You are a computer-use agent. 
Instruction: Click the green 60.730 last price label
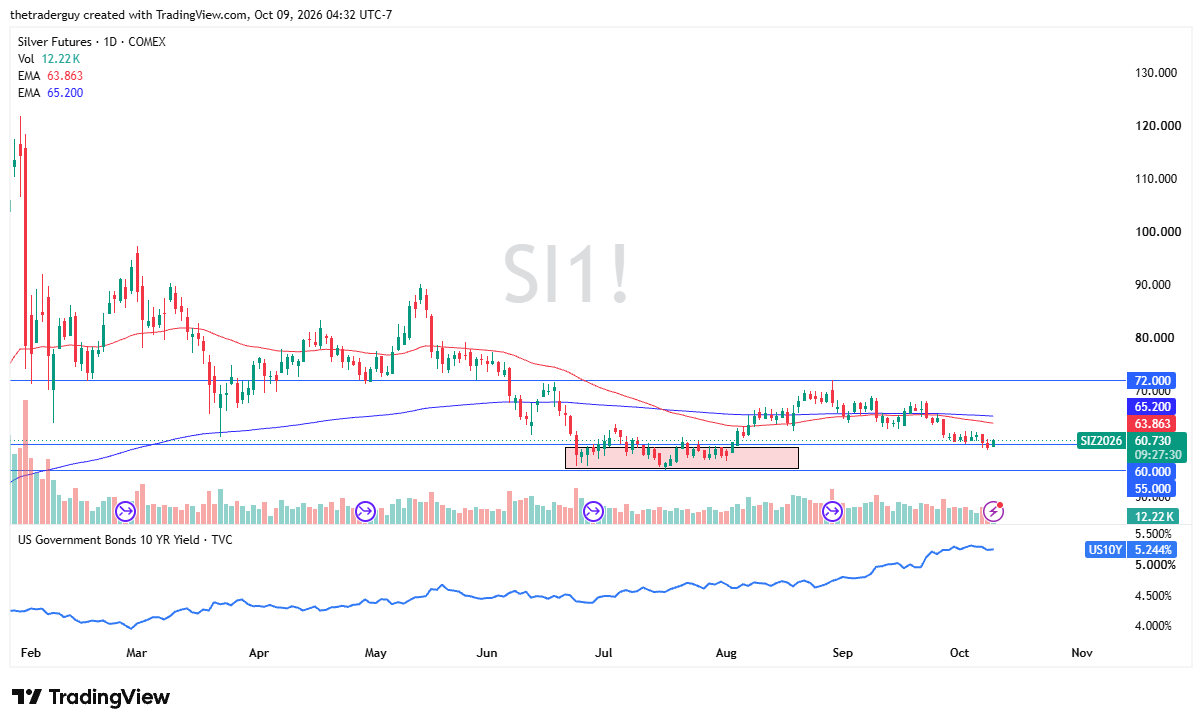click(x=1158, y=441)
